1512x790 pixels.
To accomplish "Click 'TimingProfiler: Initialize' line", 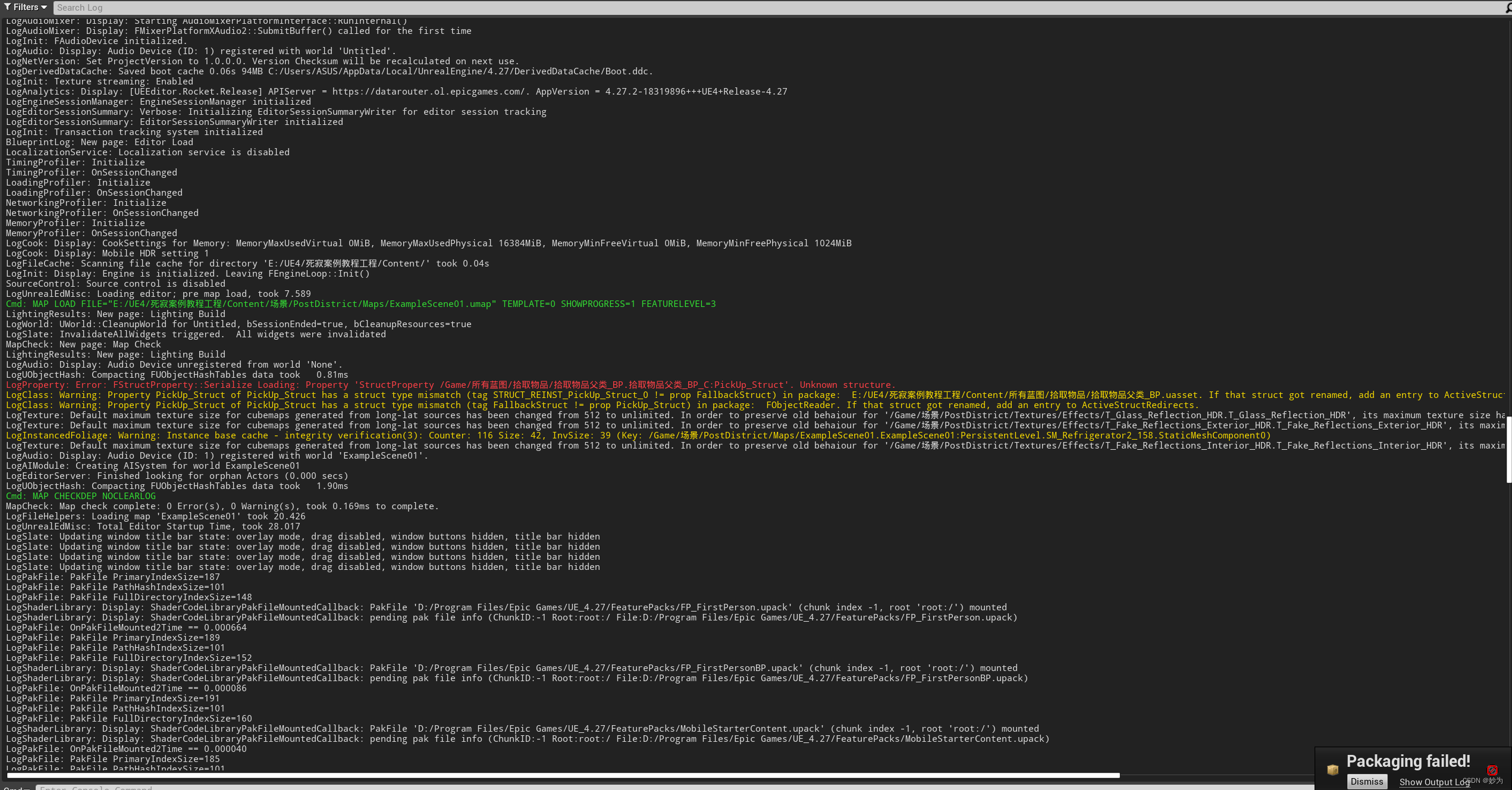I will (76, 162).
